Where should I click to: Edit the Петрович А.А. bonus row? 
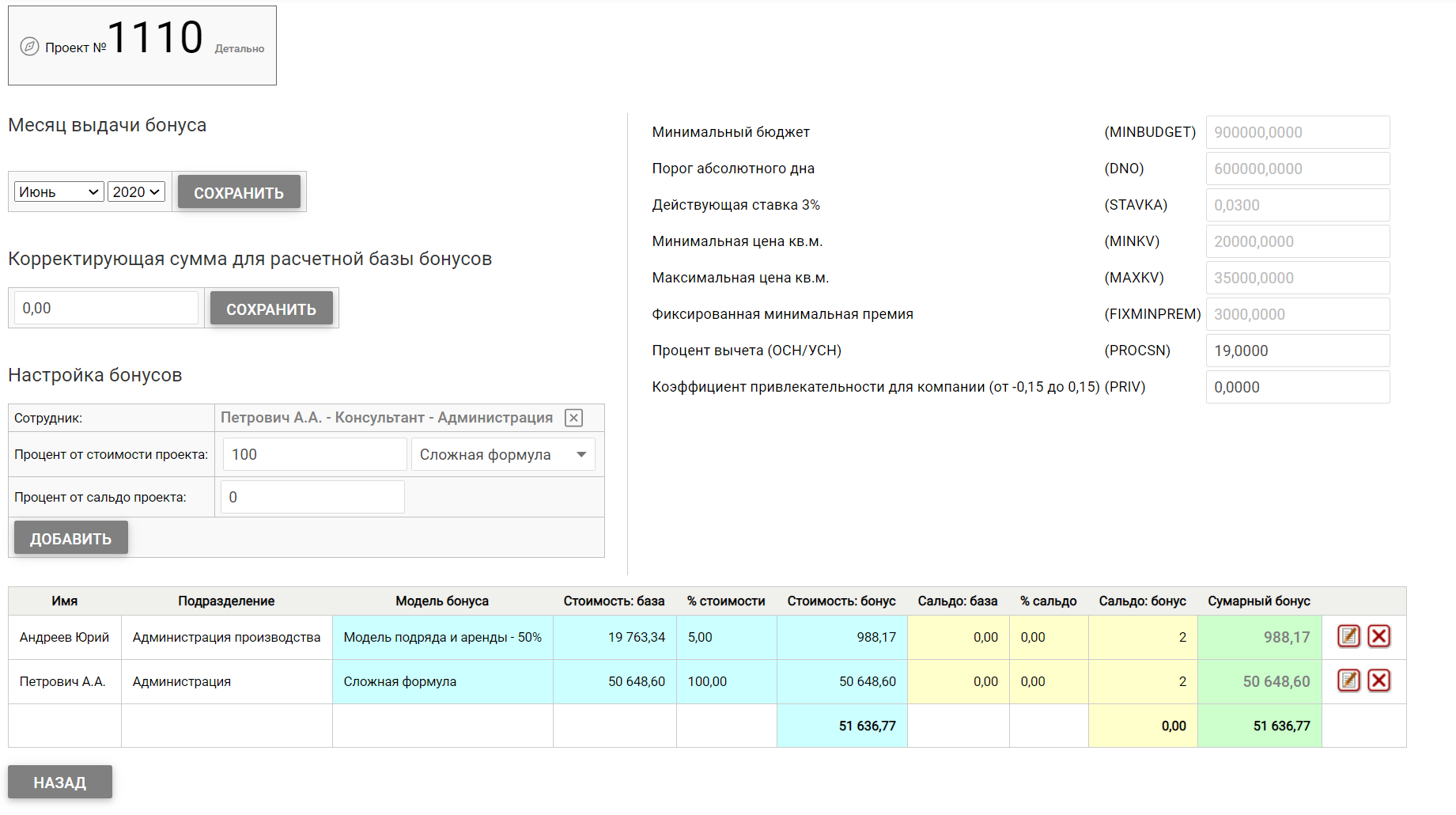[x=1348, y=680]
